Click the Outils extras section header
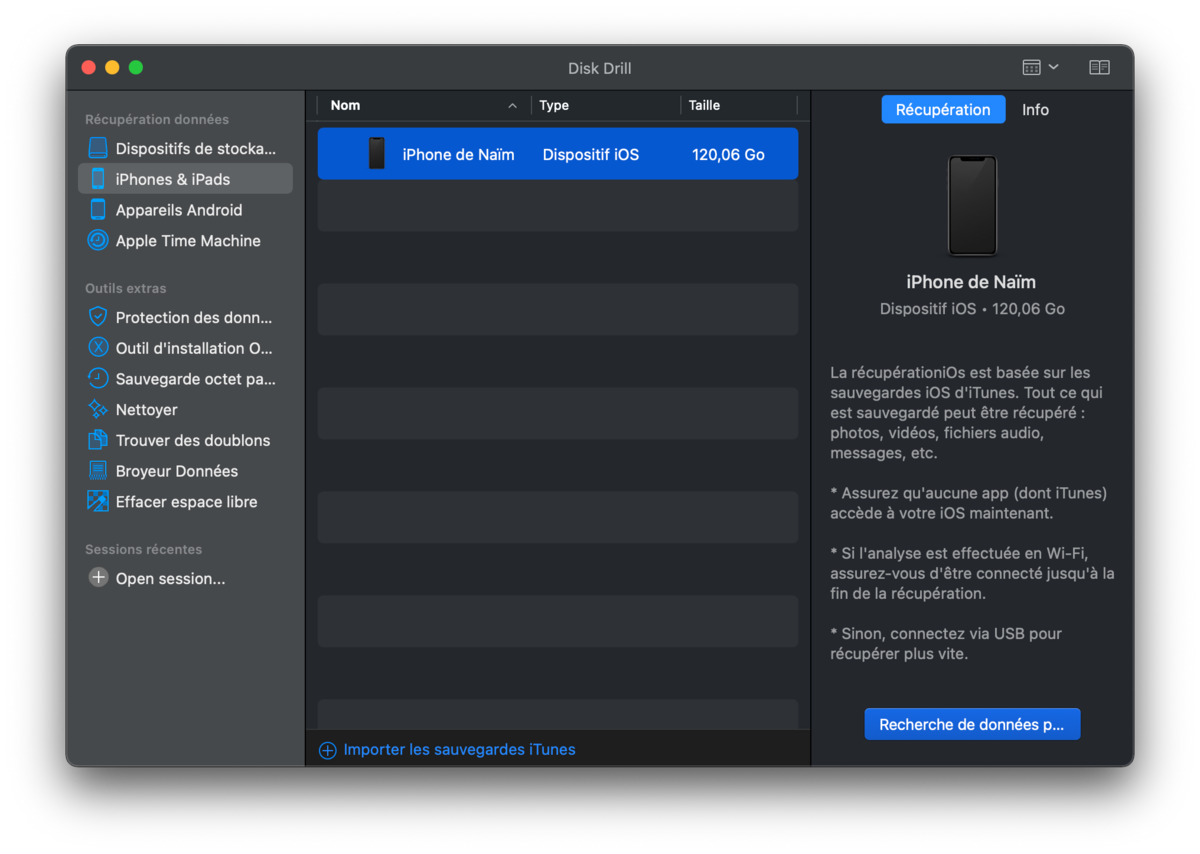1200x854 pixels. 125,288
